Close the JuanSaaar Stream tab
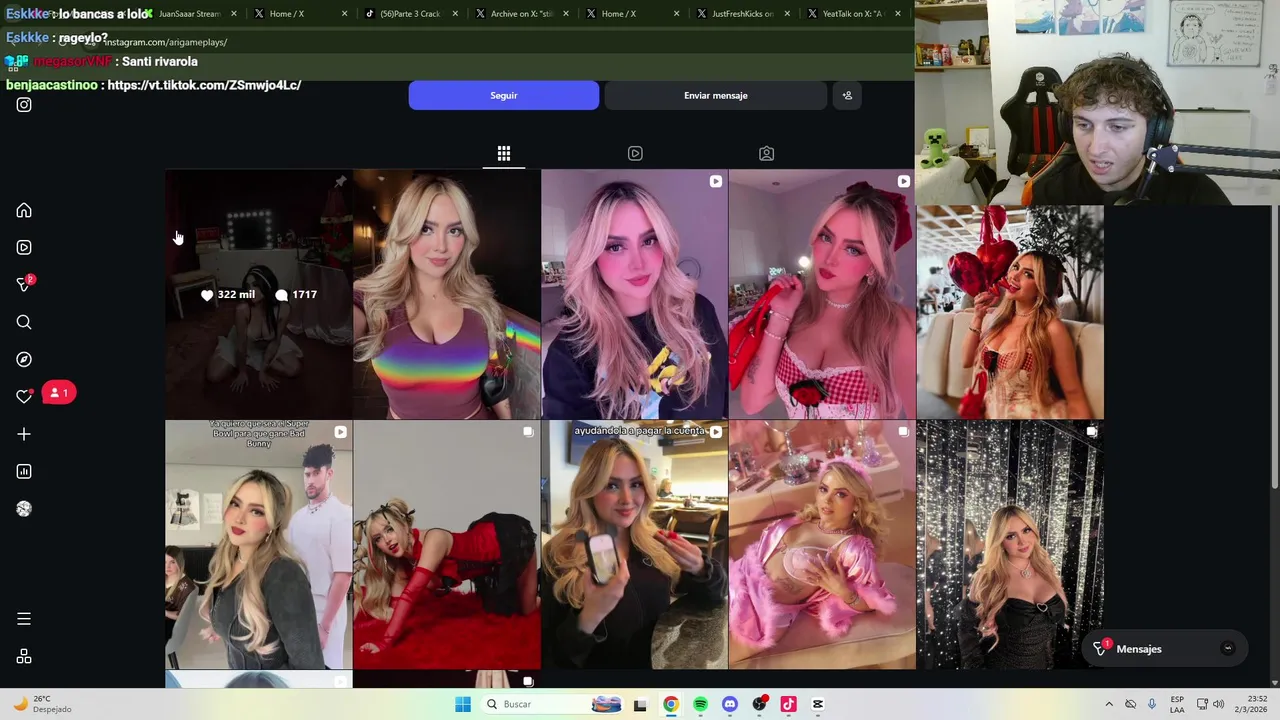This screenshot has width=1280, height=720. 234,14
